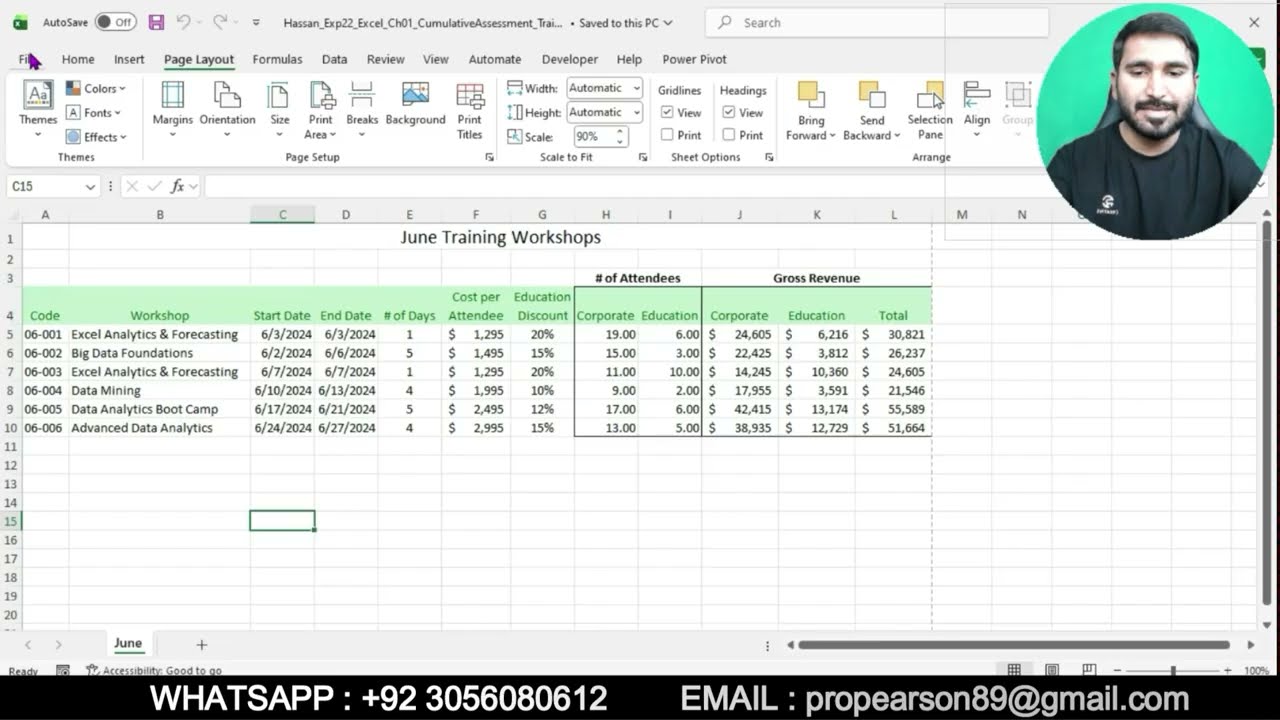
Task: Click the zoom slider in status bar
Action: 1173,670
